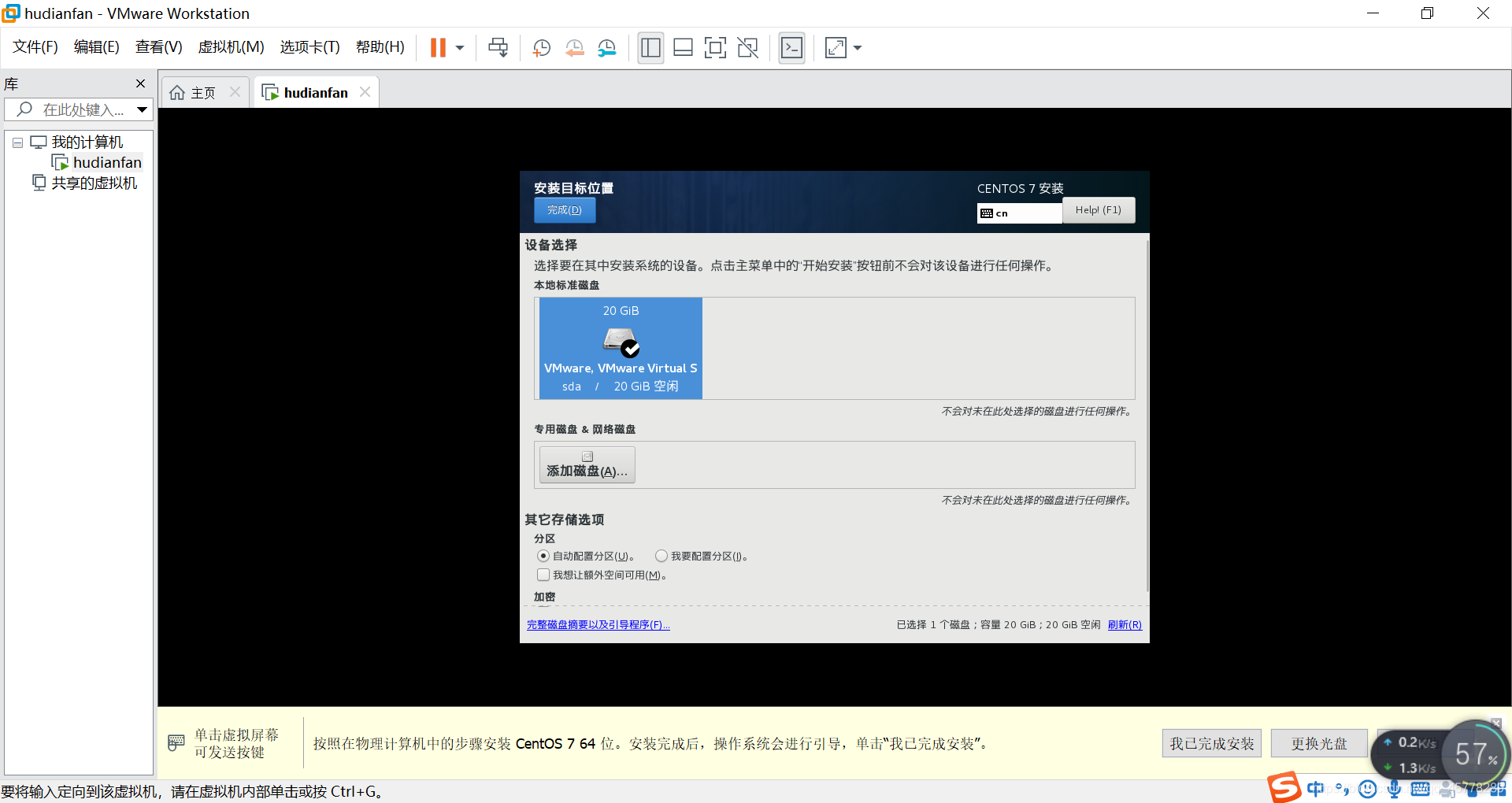Click the Sogou toolbox grid icon
Viewport: 1512px width, 803px height.
[x=1498, y=789]
